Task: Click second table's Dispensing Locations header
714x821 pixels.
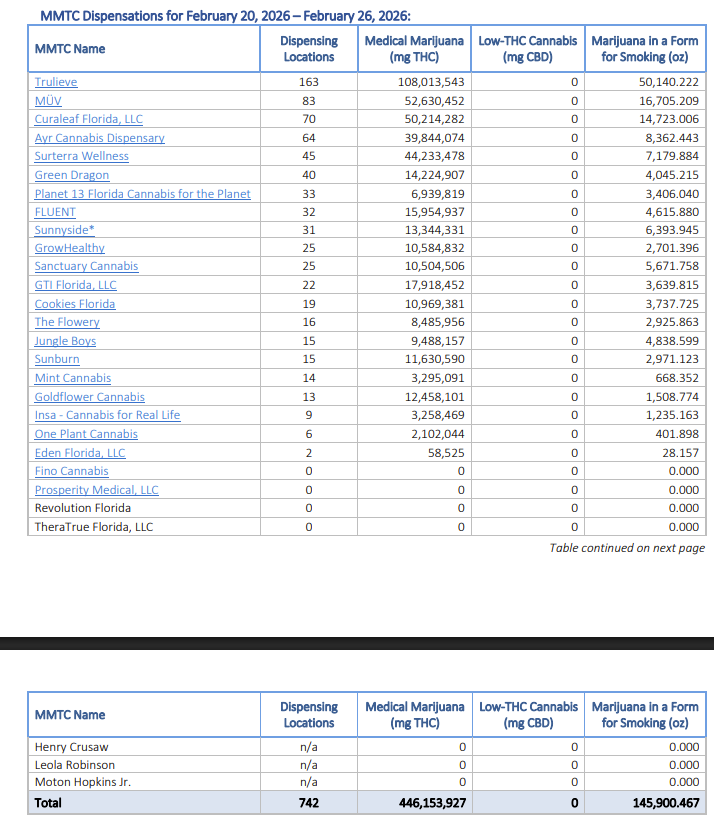Action: pos(309,715)
